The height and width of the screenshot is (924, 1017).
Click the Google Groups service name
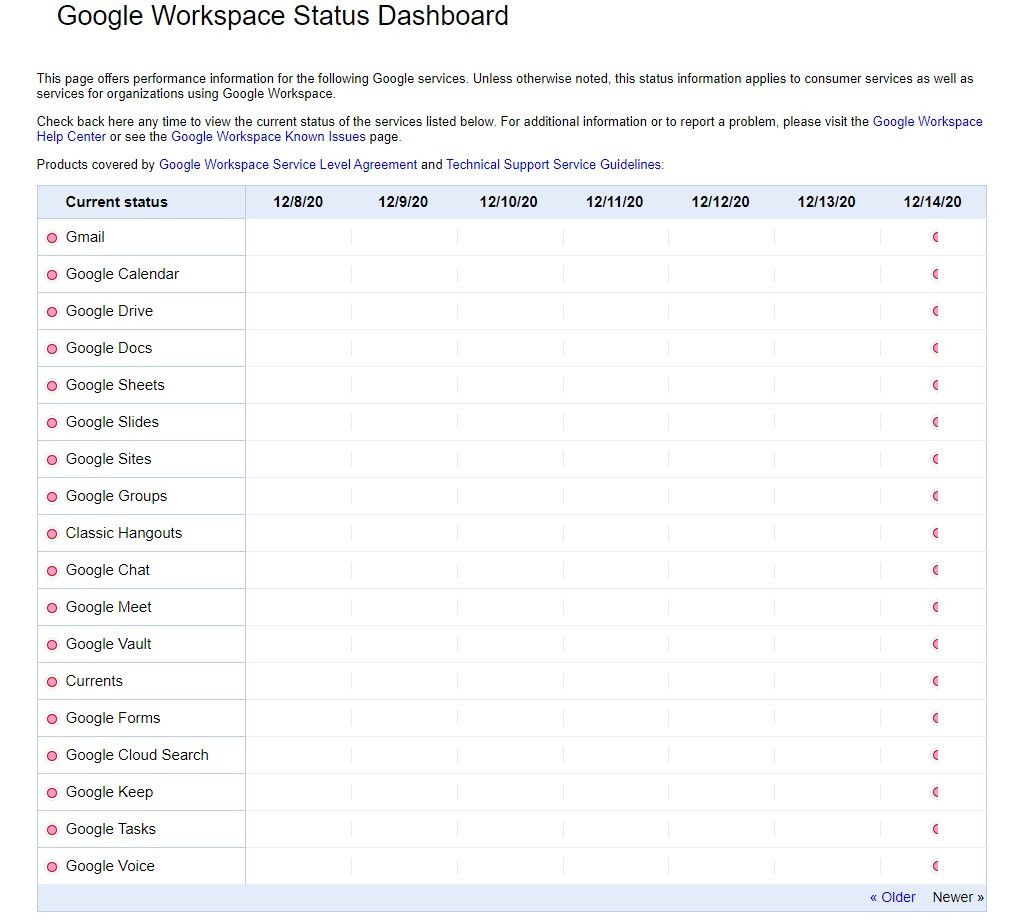pyautogui.click(x=116, y=495)
